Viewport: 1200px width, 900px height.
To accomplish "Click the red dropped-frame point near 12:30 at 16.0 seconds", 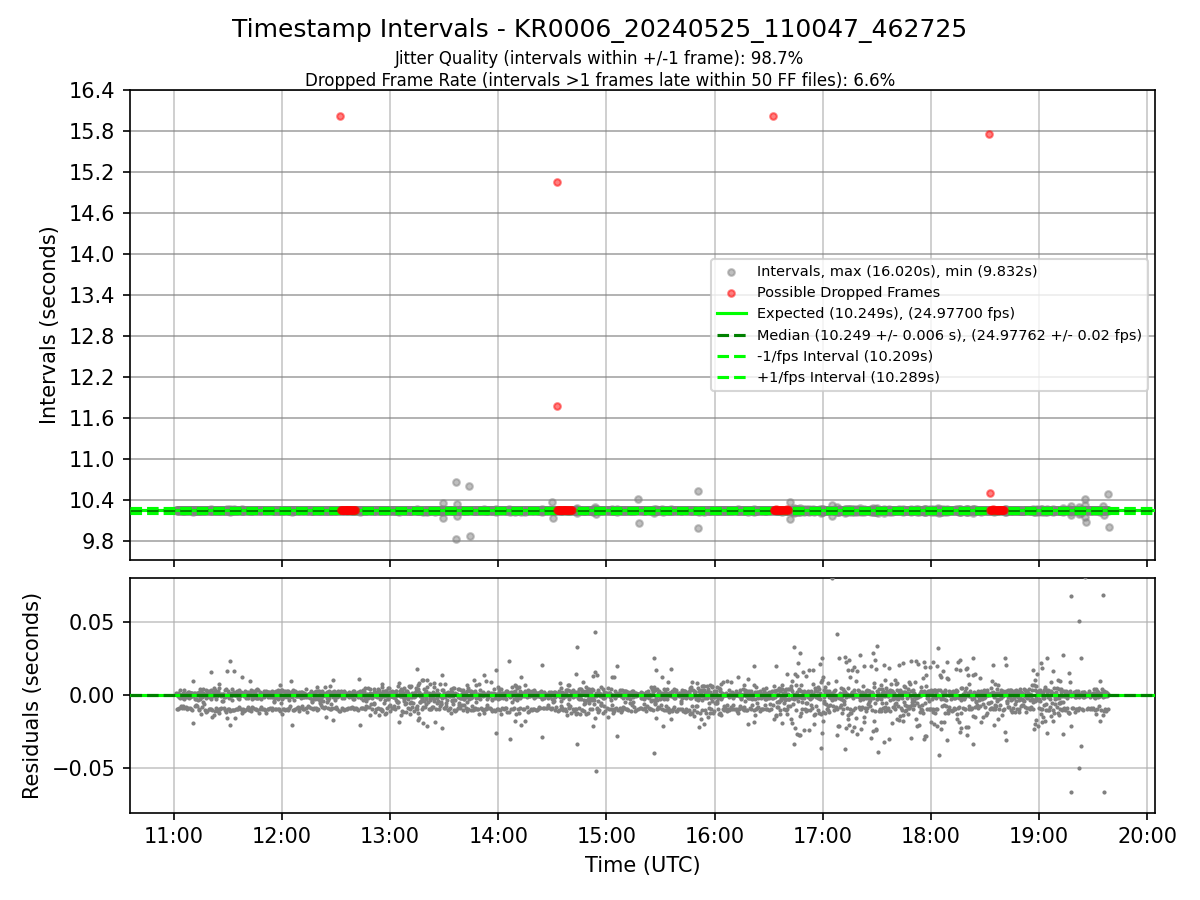I will (x=340, y=116).
